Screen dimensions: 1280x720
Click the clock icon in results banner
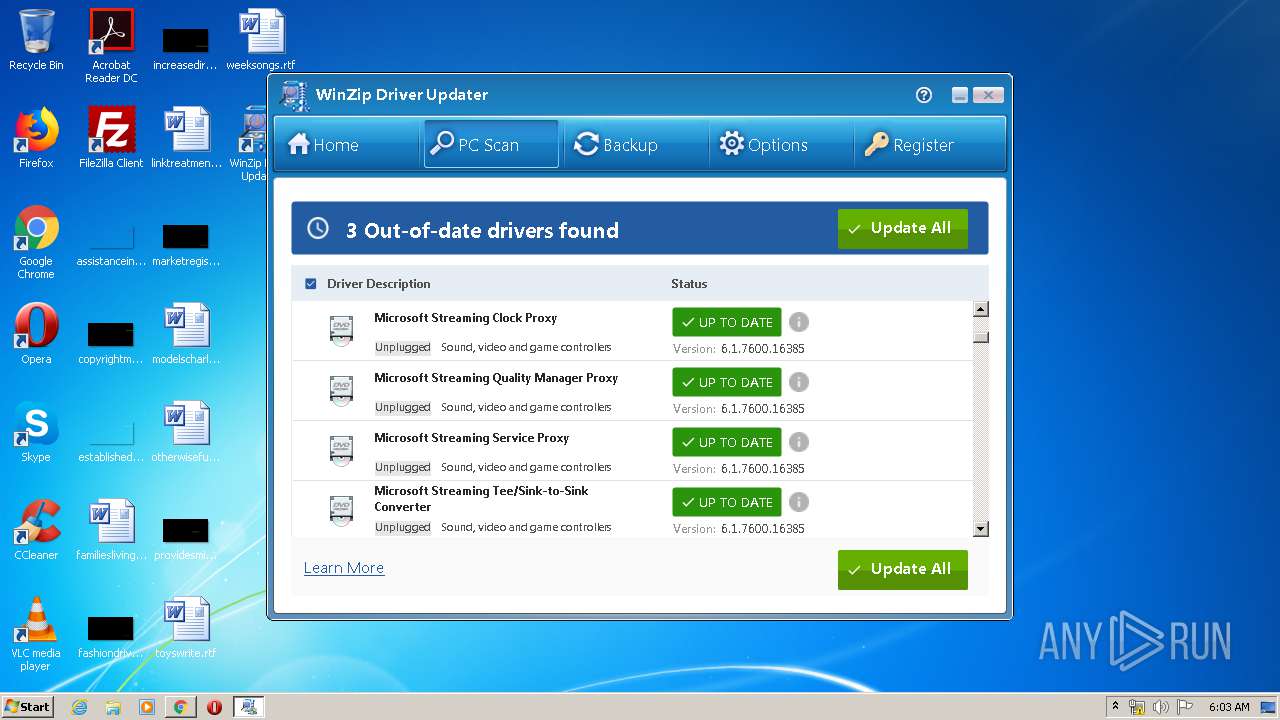pyautogui.click(x=318, y=228)
